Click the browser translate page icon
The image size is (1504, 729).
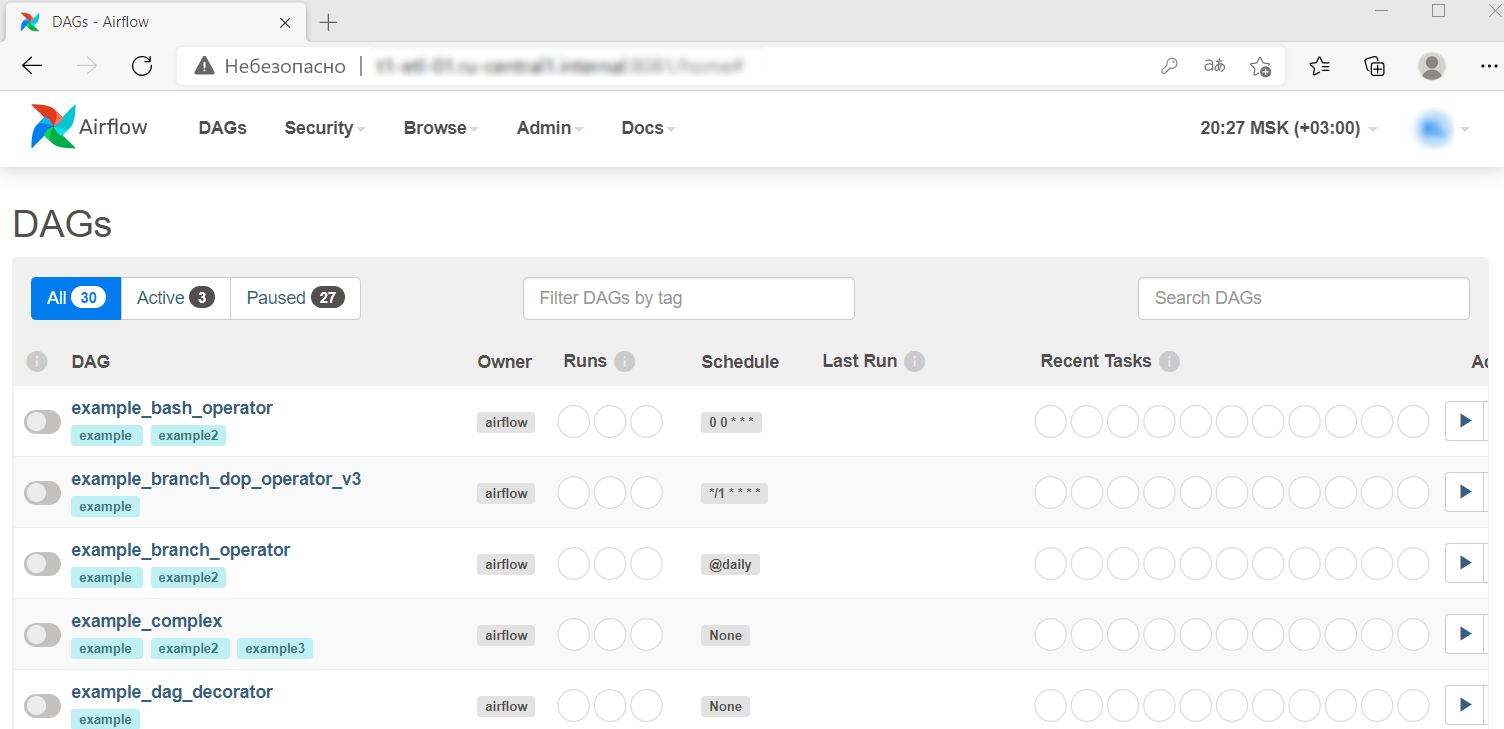point(1214,66)
